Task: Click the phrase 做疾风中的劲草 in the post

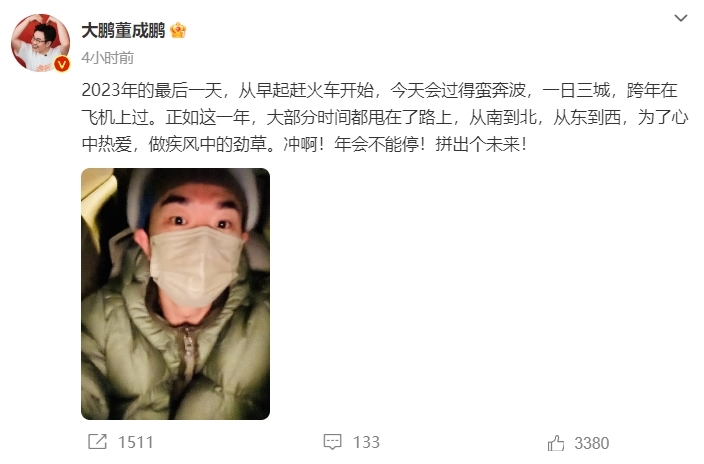Action: (208, 145)
